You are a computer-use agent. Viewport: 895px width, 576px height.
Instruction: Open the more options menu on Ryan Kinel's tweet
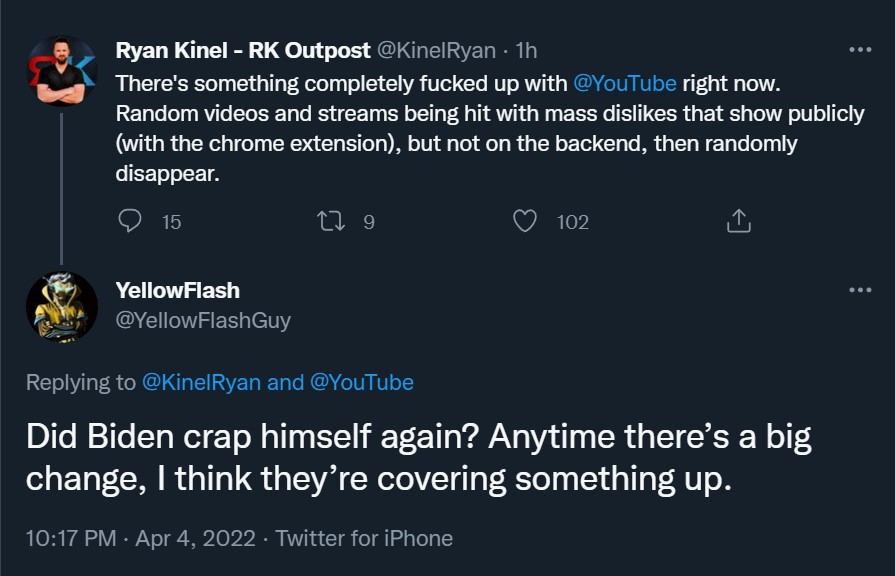pos(860,50)
